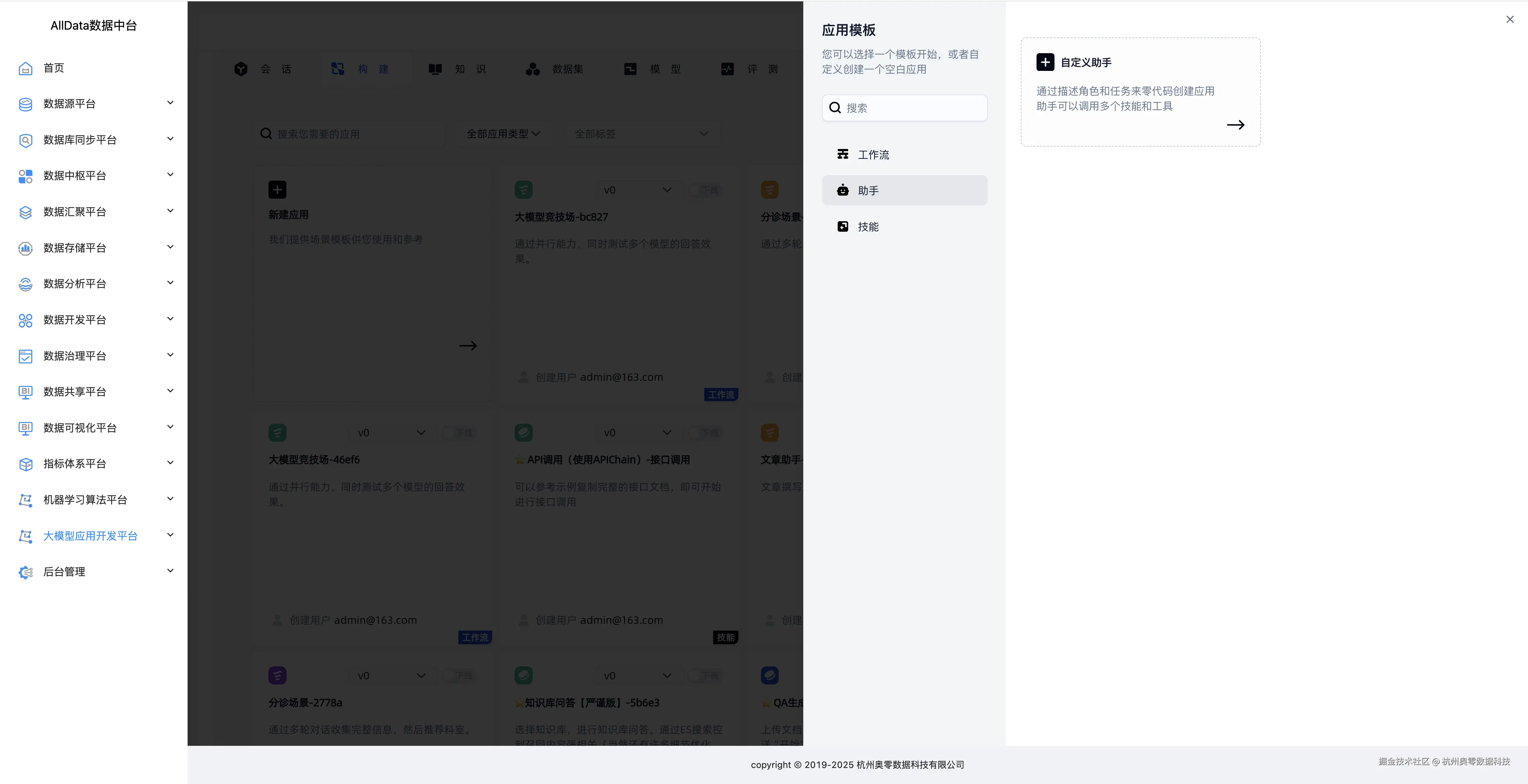This screenshot has height=784, width=1528.
Task: Click the 评测 icon in top navigation
Action: (727, 69)
